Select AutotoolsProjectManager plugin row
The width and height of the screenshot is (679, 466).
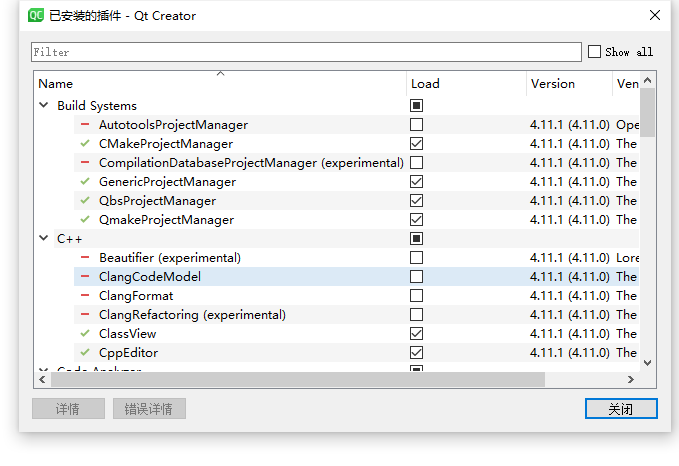356,125
